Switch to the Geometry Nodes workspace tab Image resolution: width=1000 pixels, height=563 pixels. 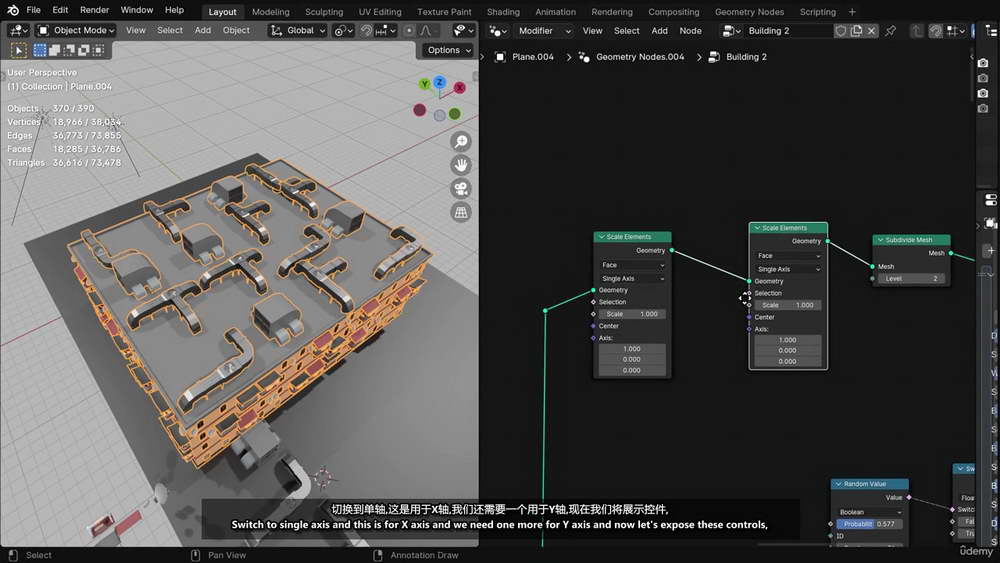[x=749, y=11]
